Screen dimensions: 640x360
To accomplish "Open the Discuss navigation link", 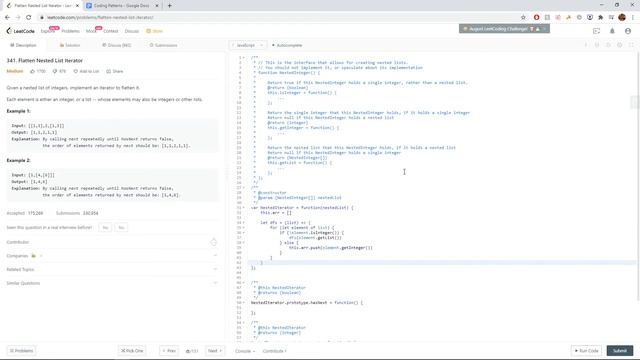I will [132, 31].
